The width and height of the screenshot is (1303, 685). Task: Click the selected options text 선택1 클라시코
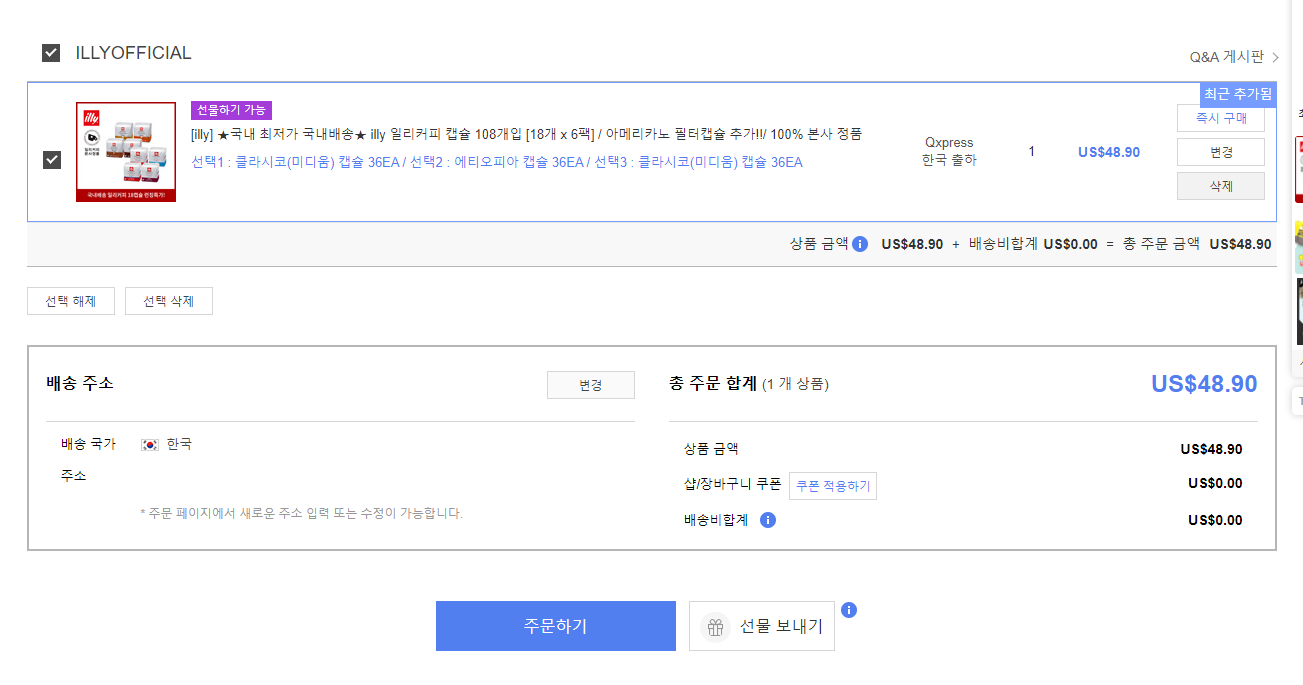tap(496, 162)
